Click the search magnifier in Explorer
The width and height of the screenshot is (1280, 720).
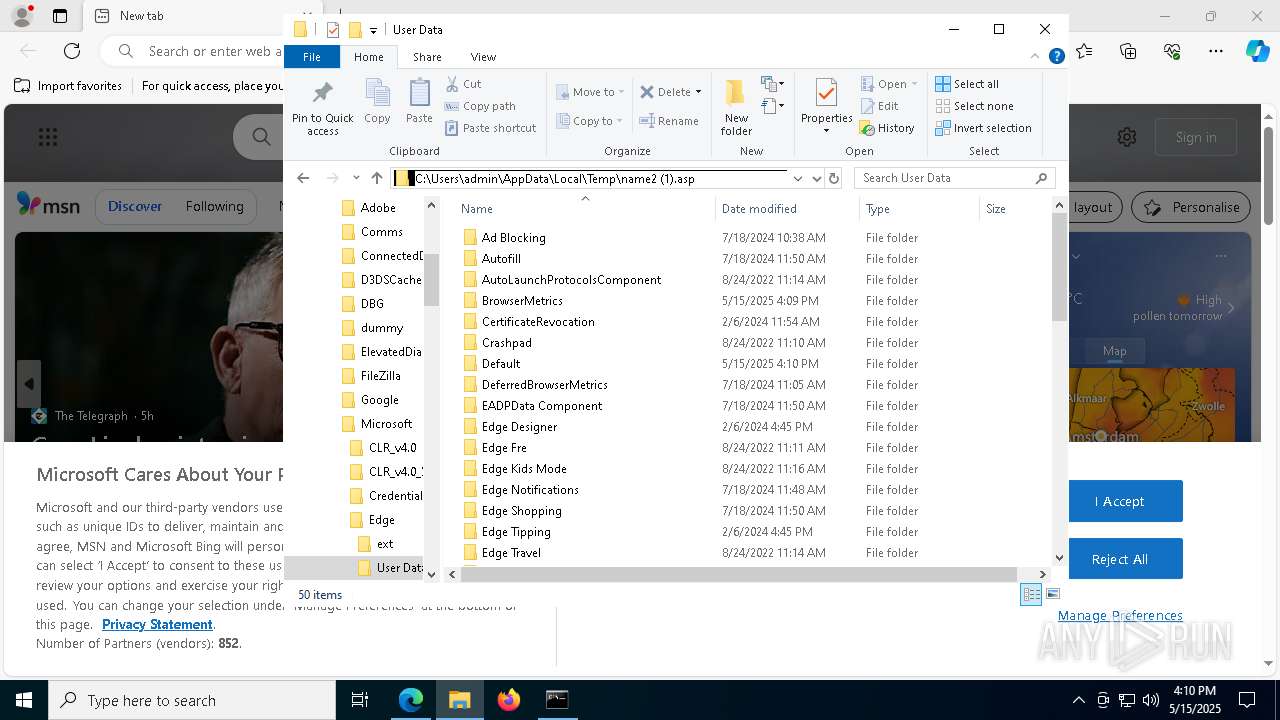point(1041,178)
